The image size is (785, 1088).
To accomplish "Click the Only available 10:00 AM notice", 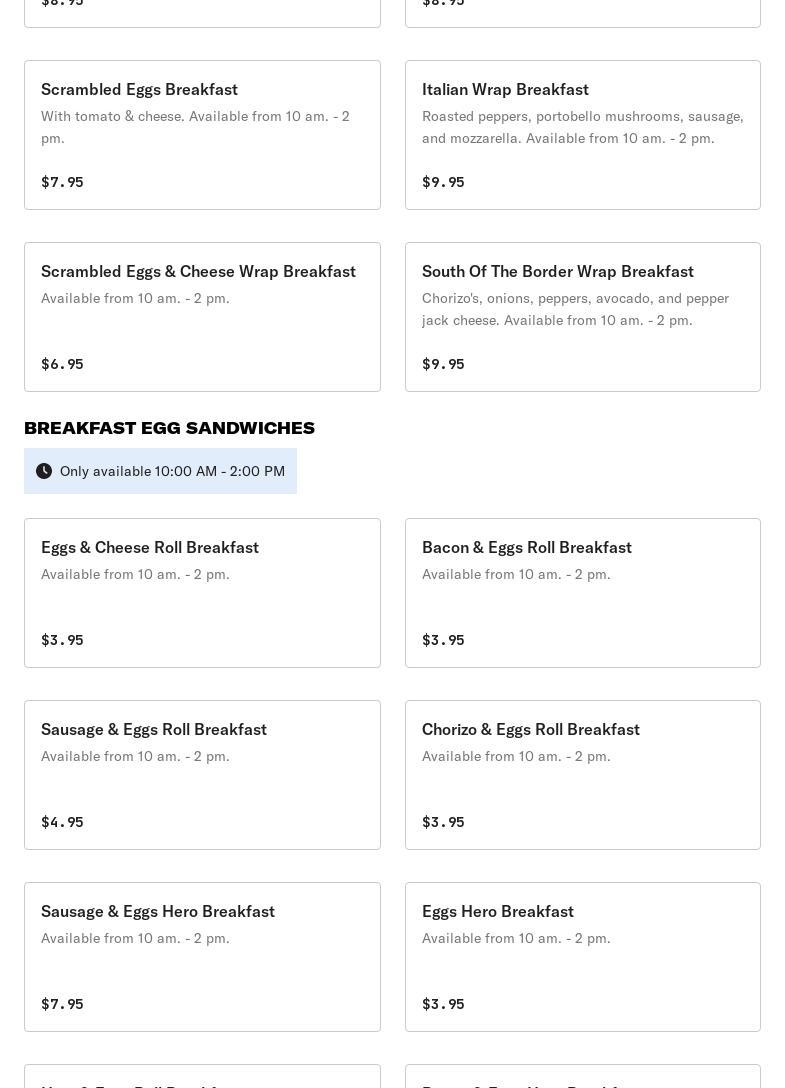I will [172, 471].
